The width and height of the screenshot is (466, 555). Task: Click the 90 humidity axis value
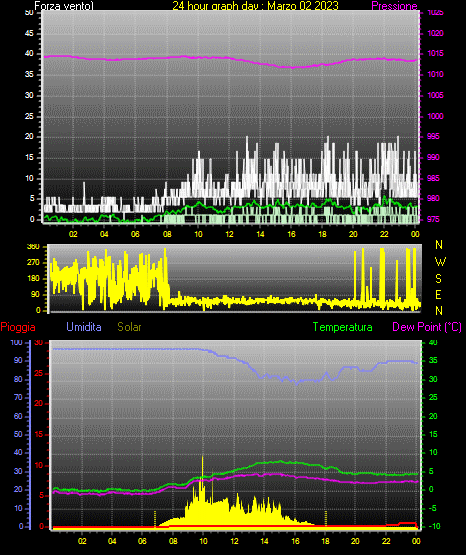tap(18, 360)
